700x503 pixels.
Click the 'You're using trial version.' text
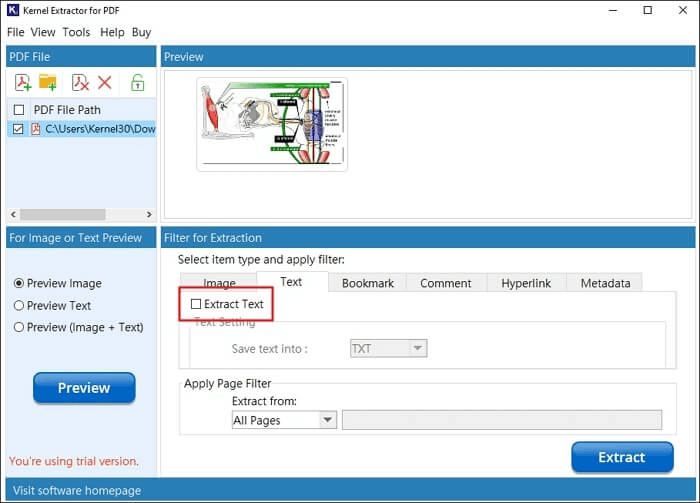pyautogui.click(x=74, y=461)
